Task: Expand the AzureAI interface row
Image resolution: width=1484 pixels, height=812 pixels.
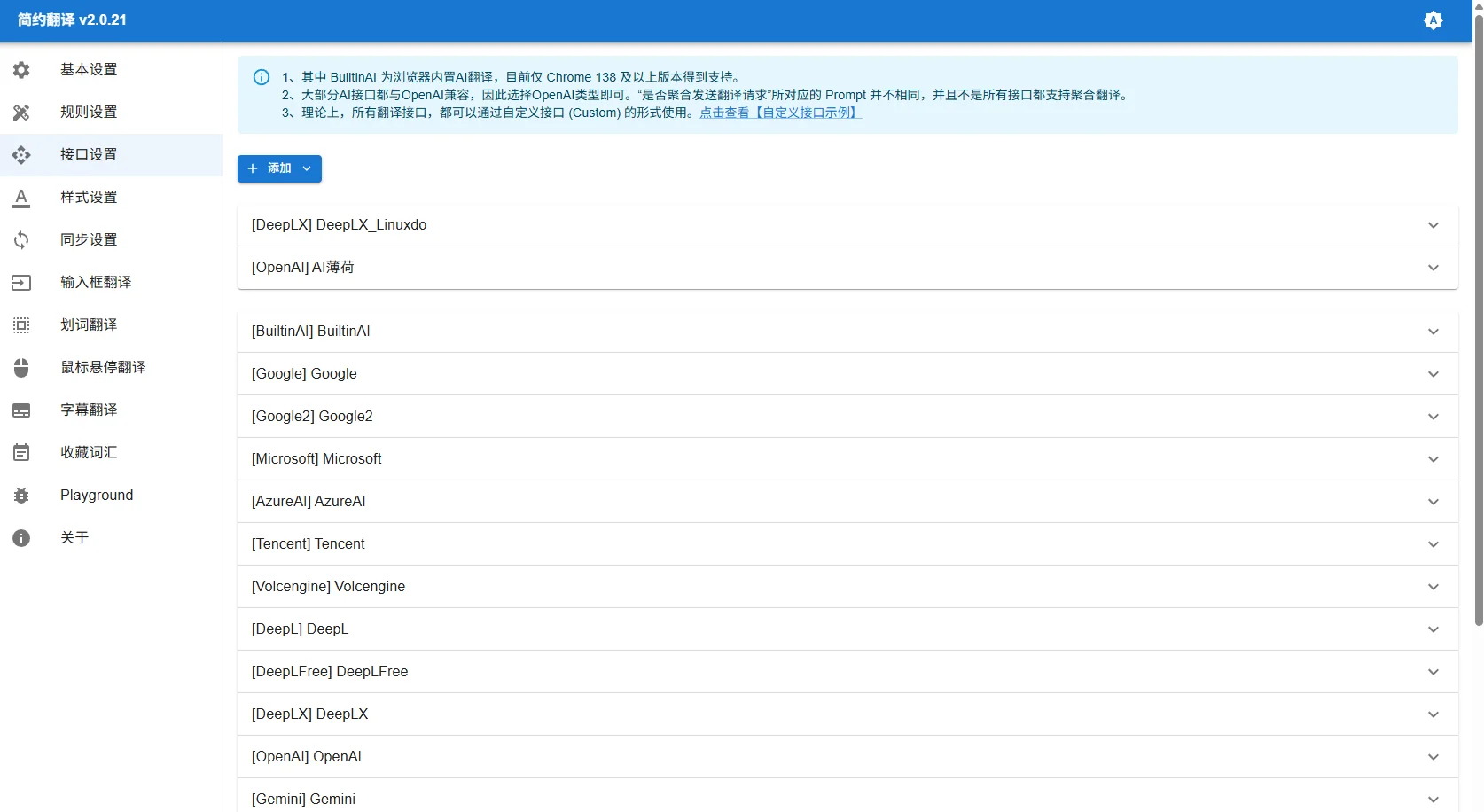Action: coord(847,502)
